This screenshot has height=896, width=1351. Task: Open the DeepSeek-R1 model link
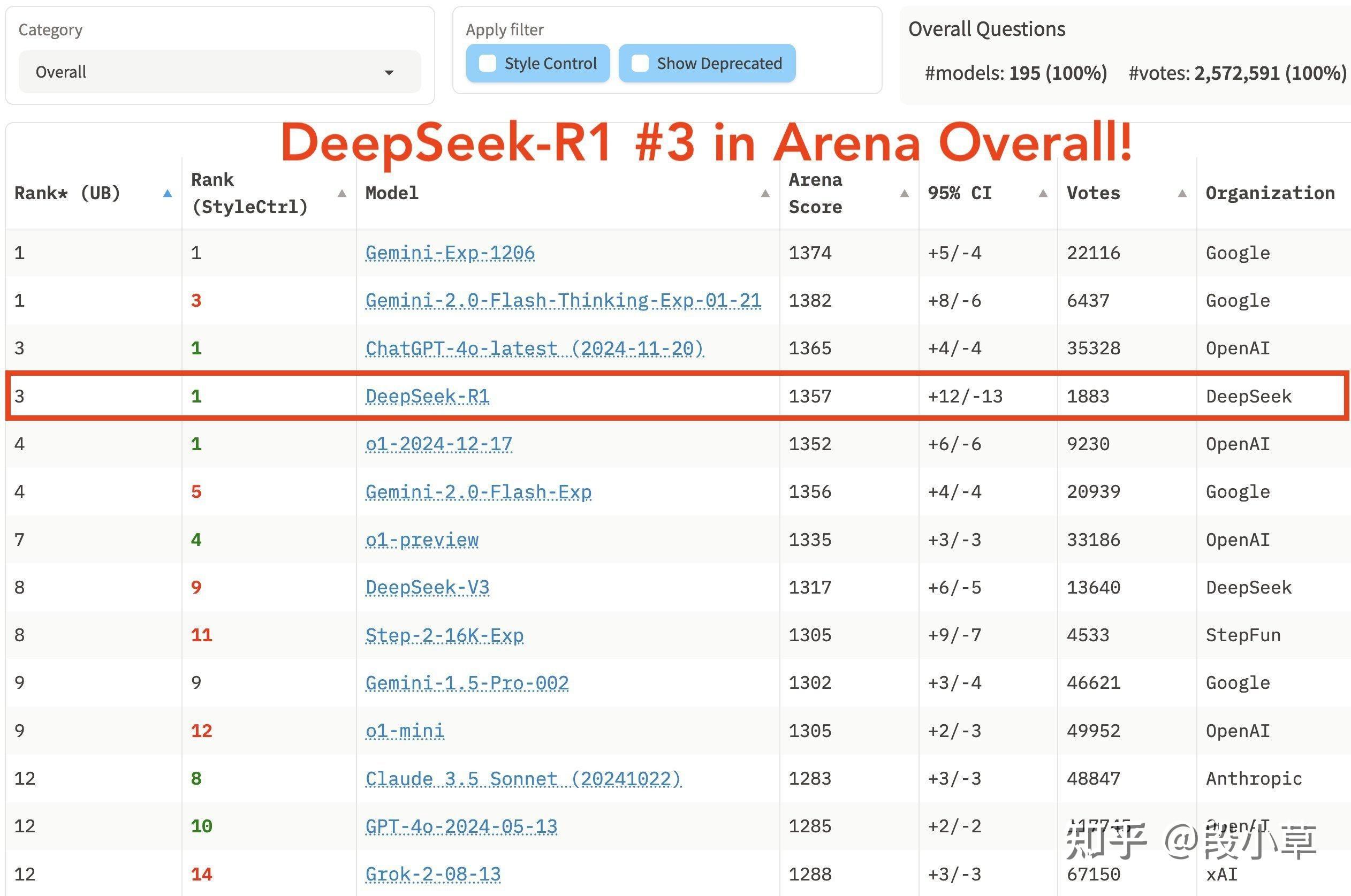pyautogui.click(x=428, y=396)
